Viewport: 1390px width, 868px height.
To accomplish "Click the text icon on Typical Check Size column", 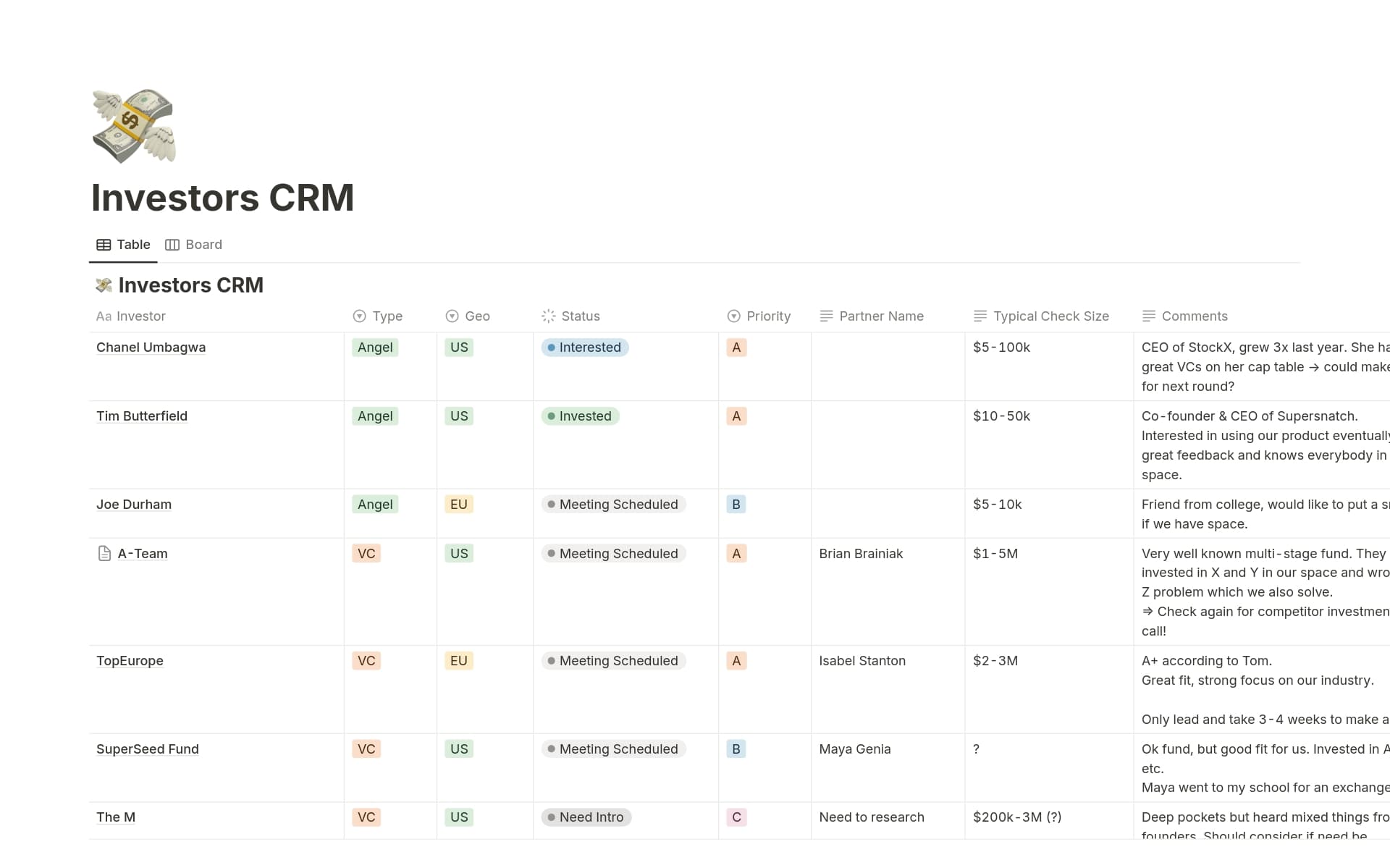I will (x=981, y=316).
